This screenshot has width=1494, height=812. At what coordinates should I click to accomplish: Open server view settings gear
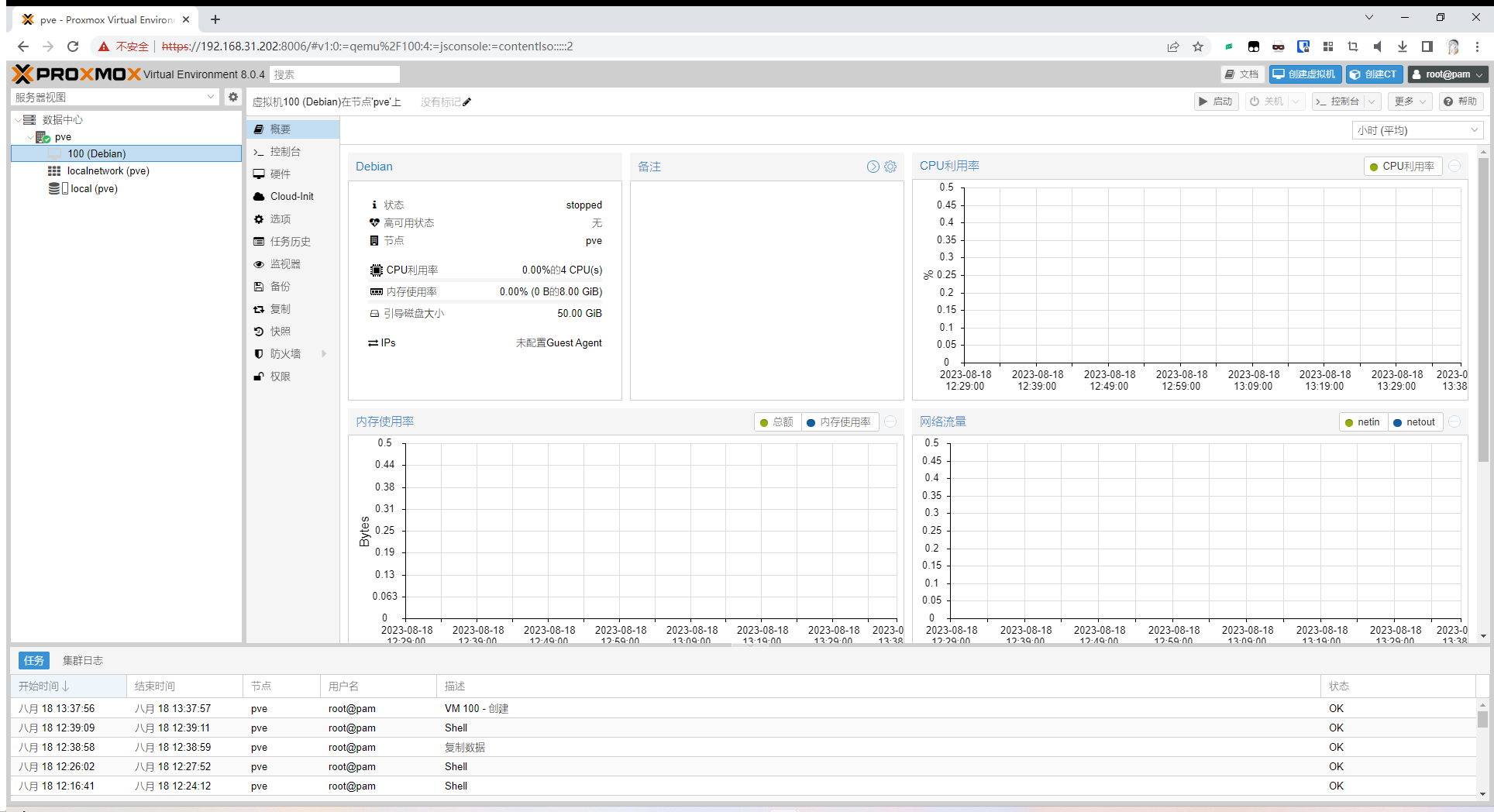pyautogui.click(x=232, y=97)
